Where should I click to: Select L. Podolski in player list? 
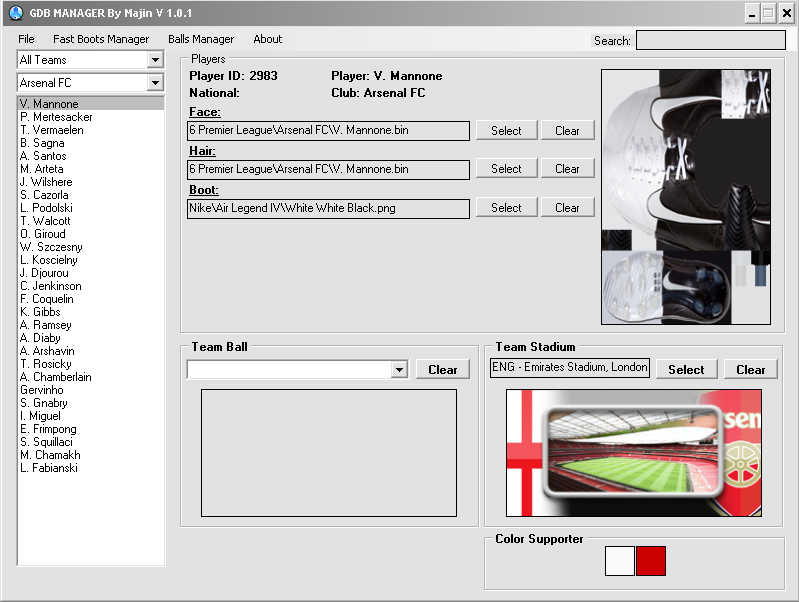(91, 207)
